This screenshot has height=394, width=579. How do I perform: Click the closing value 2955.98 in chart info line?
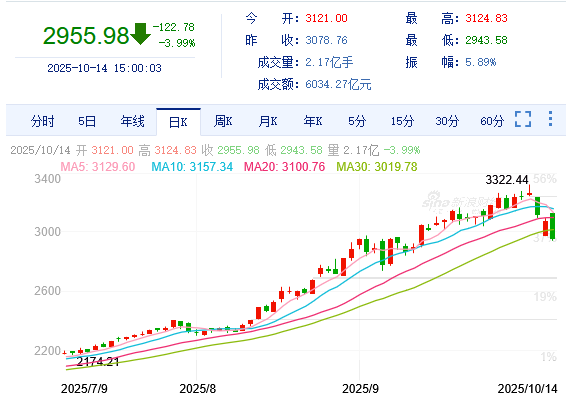(x=238, y=150)
